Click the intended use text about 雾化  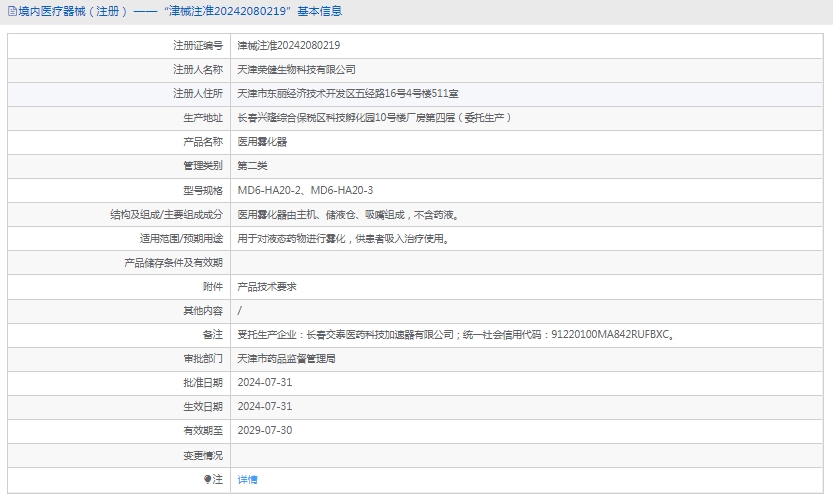click(x=342, y=239)
